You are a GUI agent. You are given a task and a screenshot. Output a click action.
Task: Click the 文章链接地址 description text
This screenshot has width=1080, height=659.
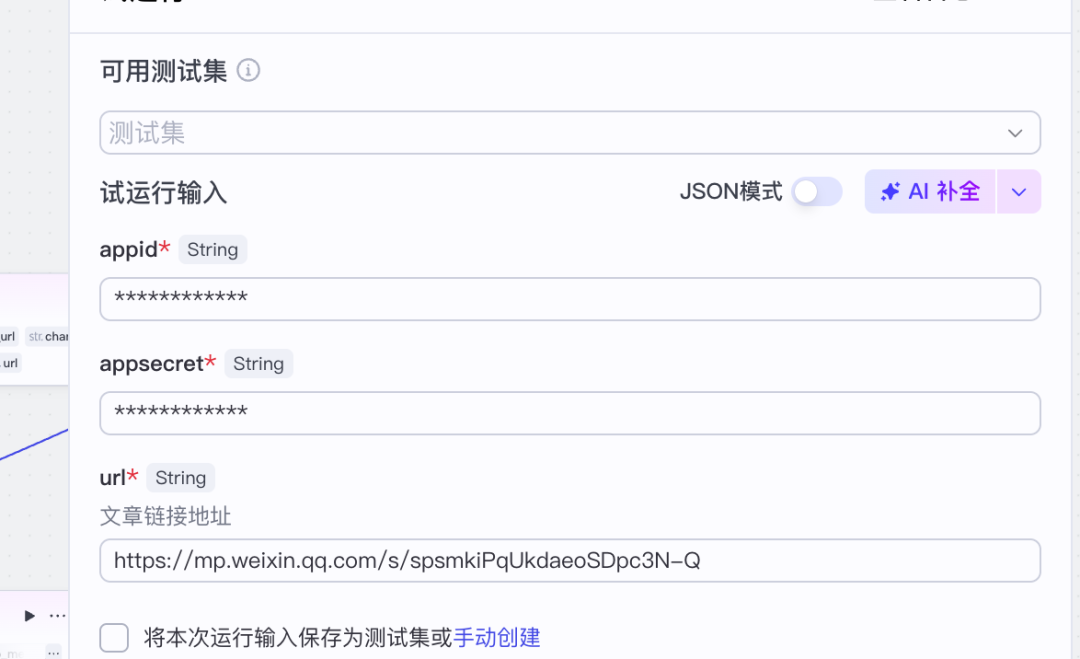165,517
